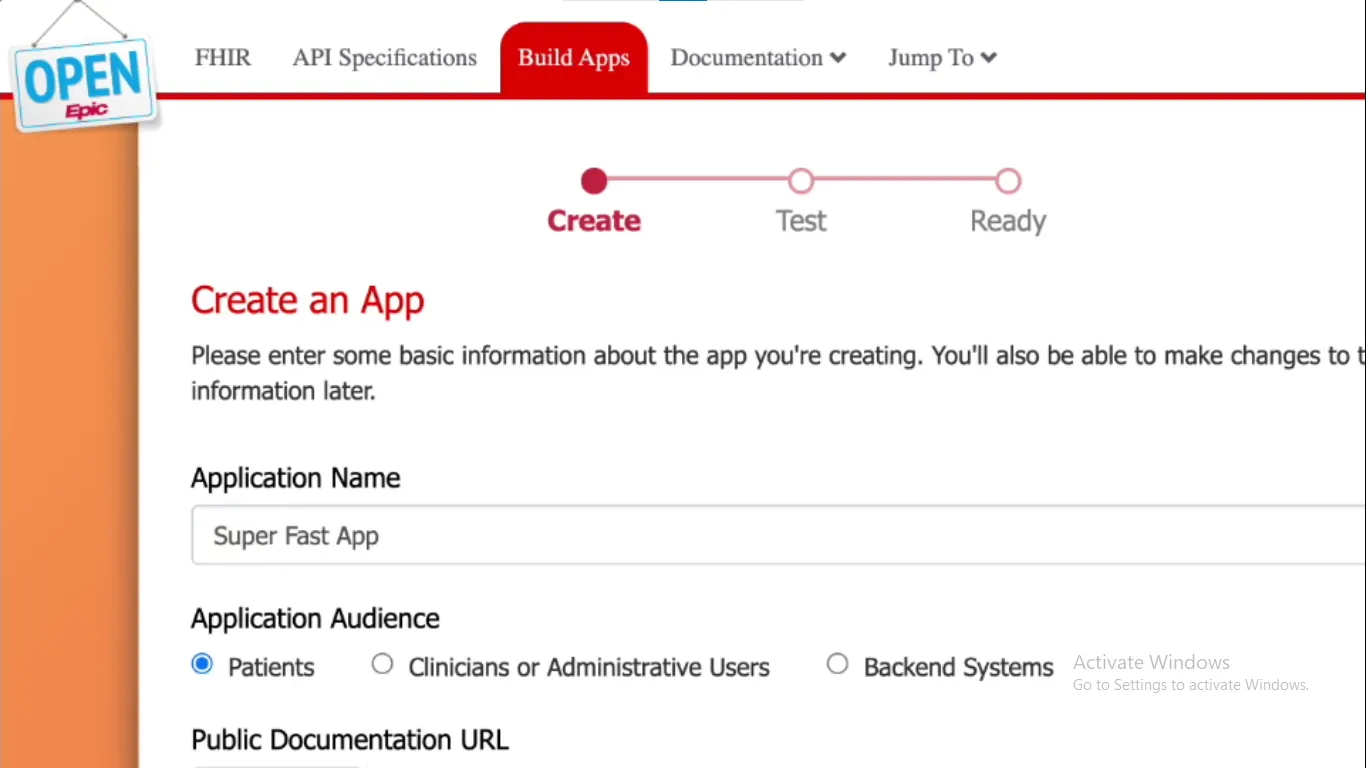Click the Create step indicator circle
The width and height of the screenshot is (1366, 768).
[x=593, y=181]
